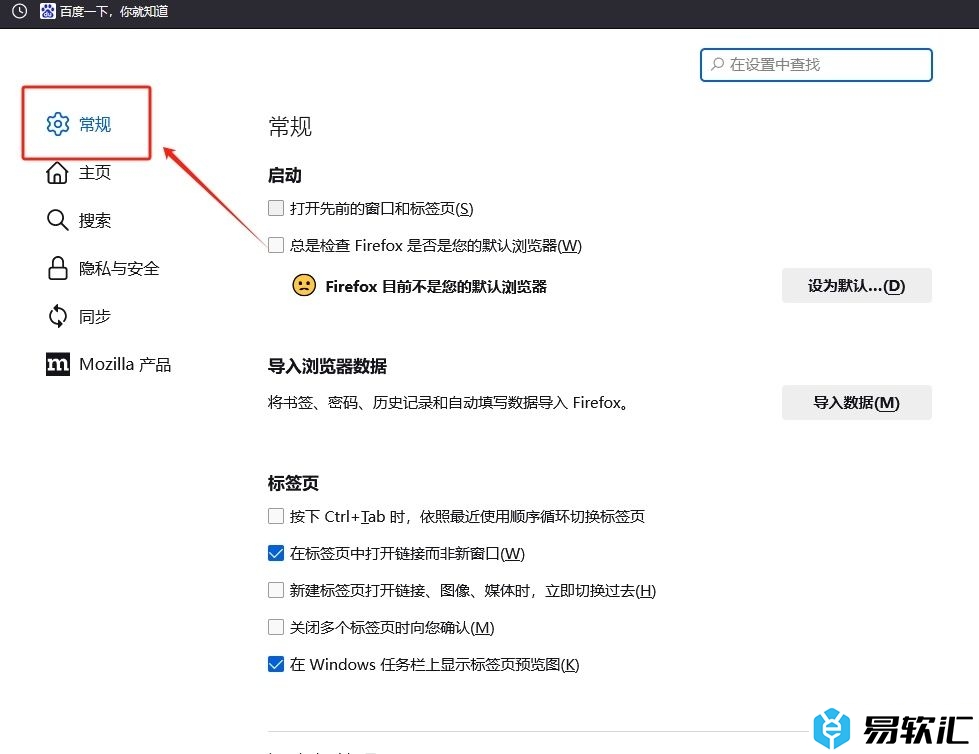Viewport: 979px width, 754px height.
Task: Click the clock history icon in the top bar
Action: click(x=19, y=11)
